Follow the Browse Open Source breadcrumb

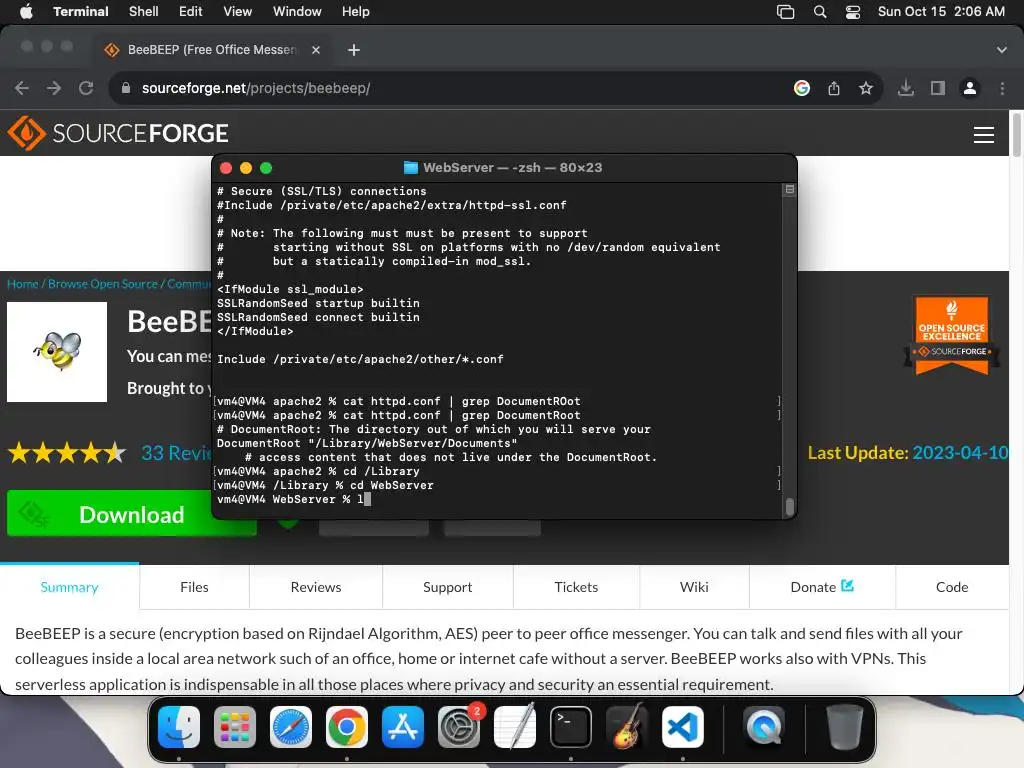103,284
